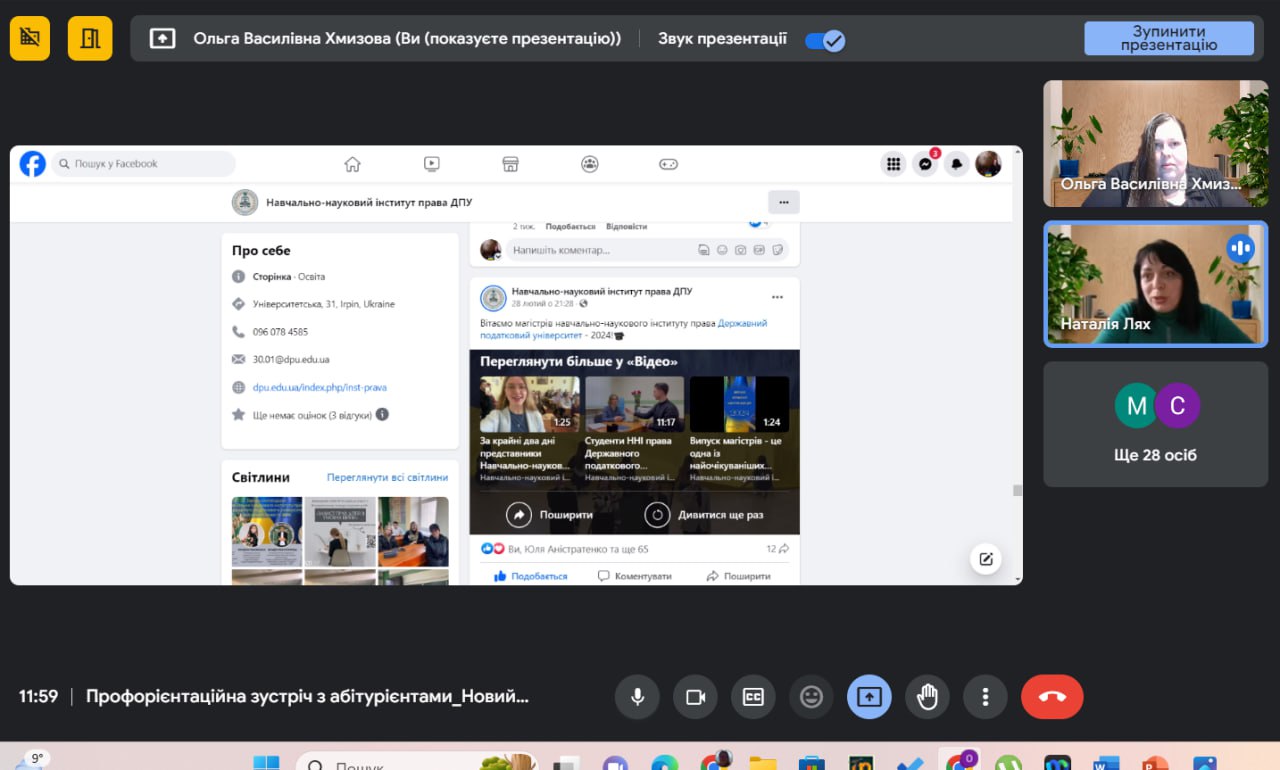Click the new message compose icon
The width and height of the screenshot is (1280, 770).
986,559
